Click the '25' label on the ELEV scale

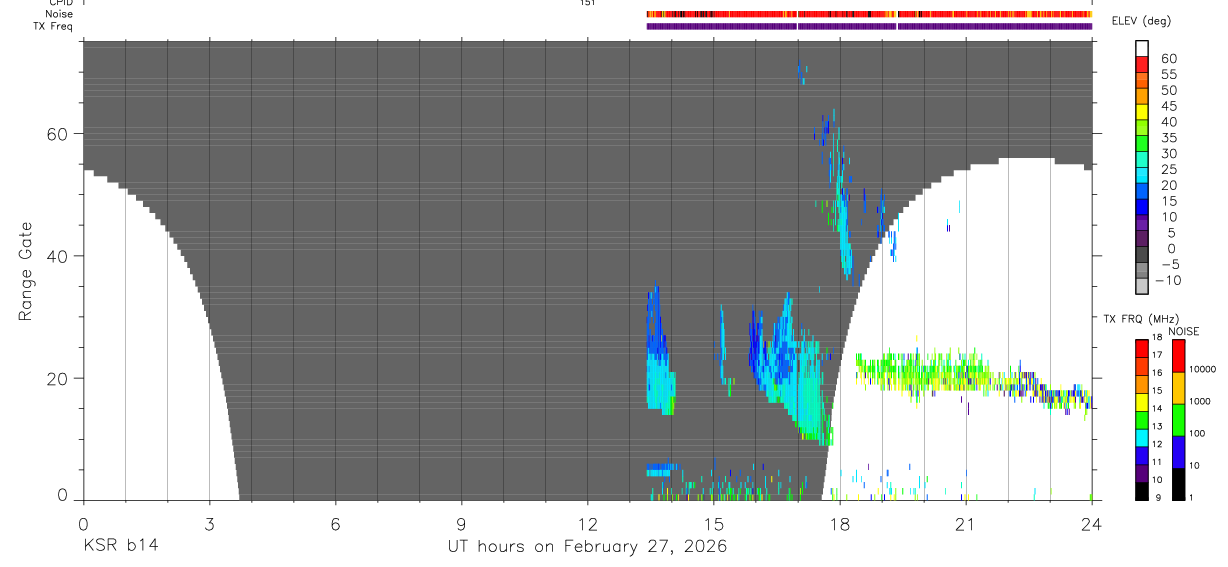(x=1168, y=169)
